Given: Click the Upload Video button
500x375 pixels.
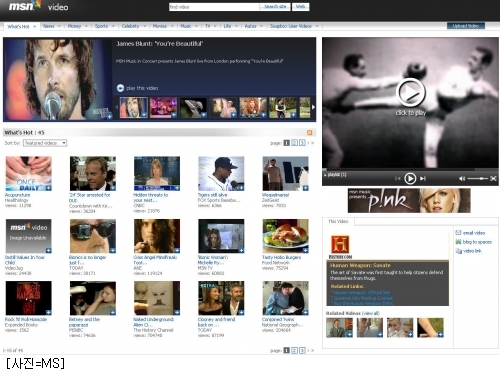Looking at the screenshot, I should point(466,26).
